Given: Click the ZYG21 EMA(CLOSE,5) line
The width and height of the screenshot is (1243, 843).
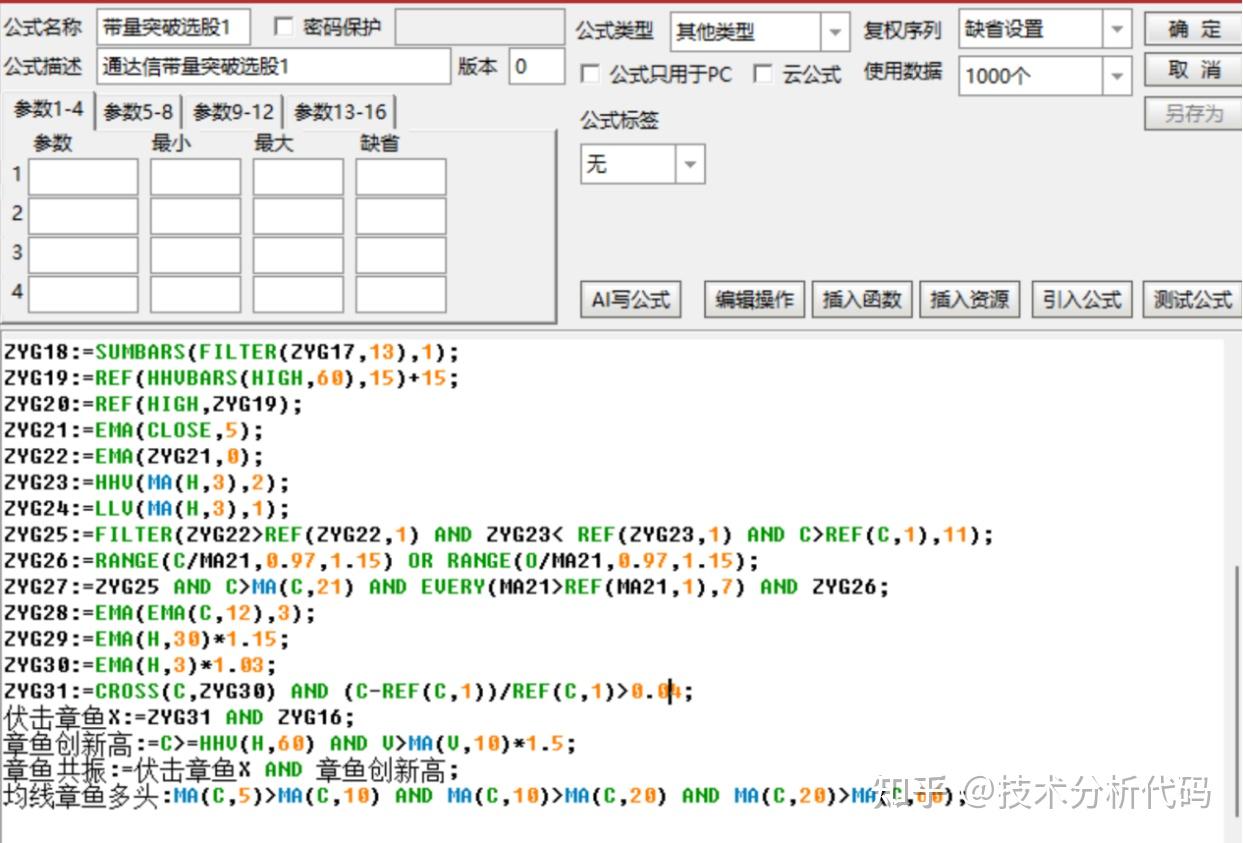Looking at the screenshot, I should [134, 430].
